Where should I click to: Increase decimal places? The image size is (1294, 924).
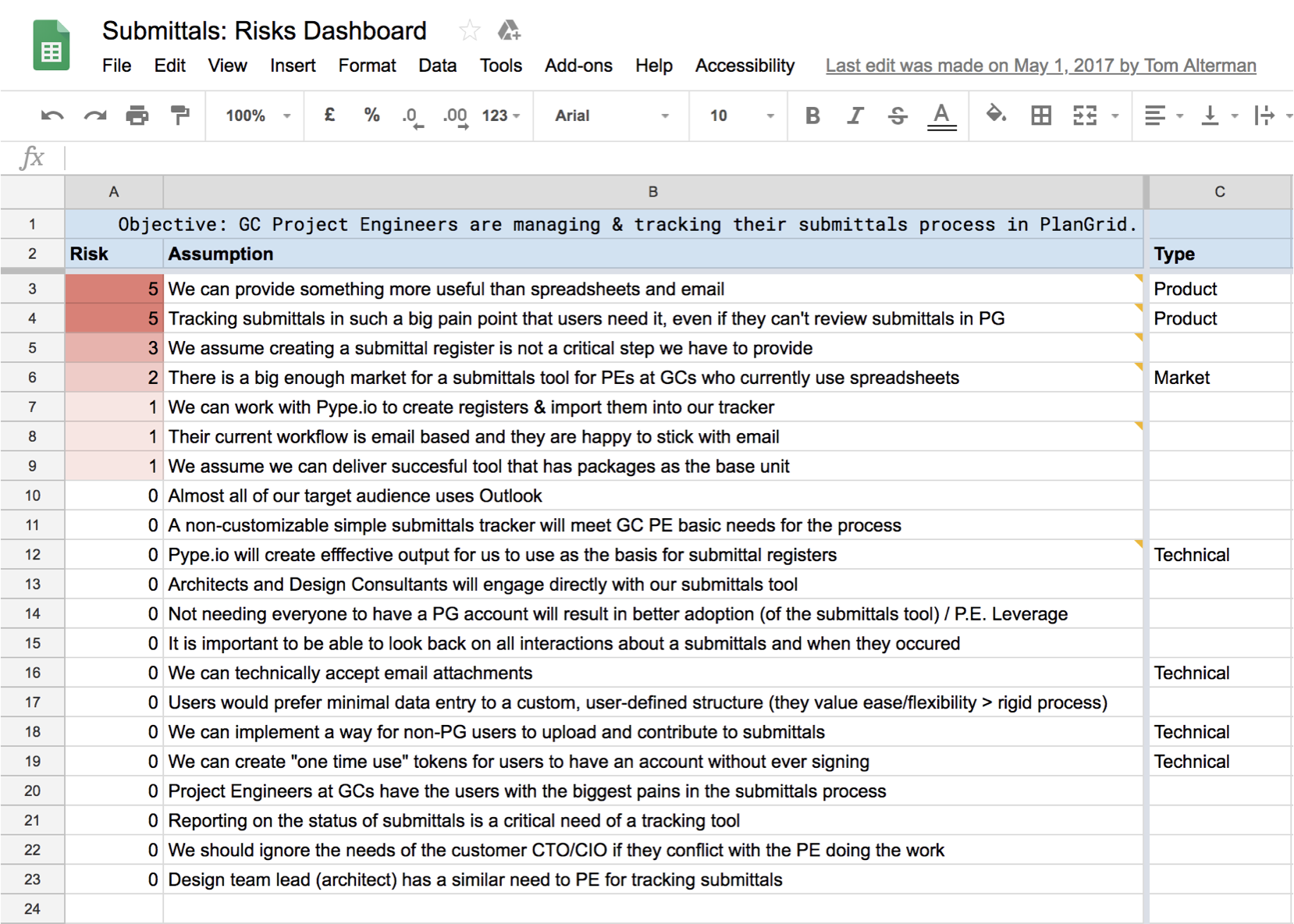tap(455, 115)
